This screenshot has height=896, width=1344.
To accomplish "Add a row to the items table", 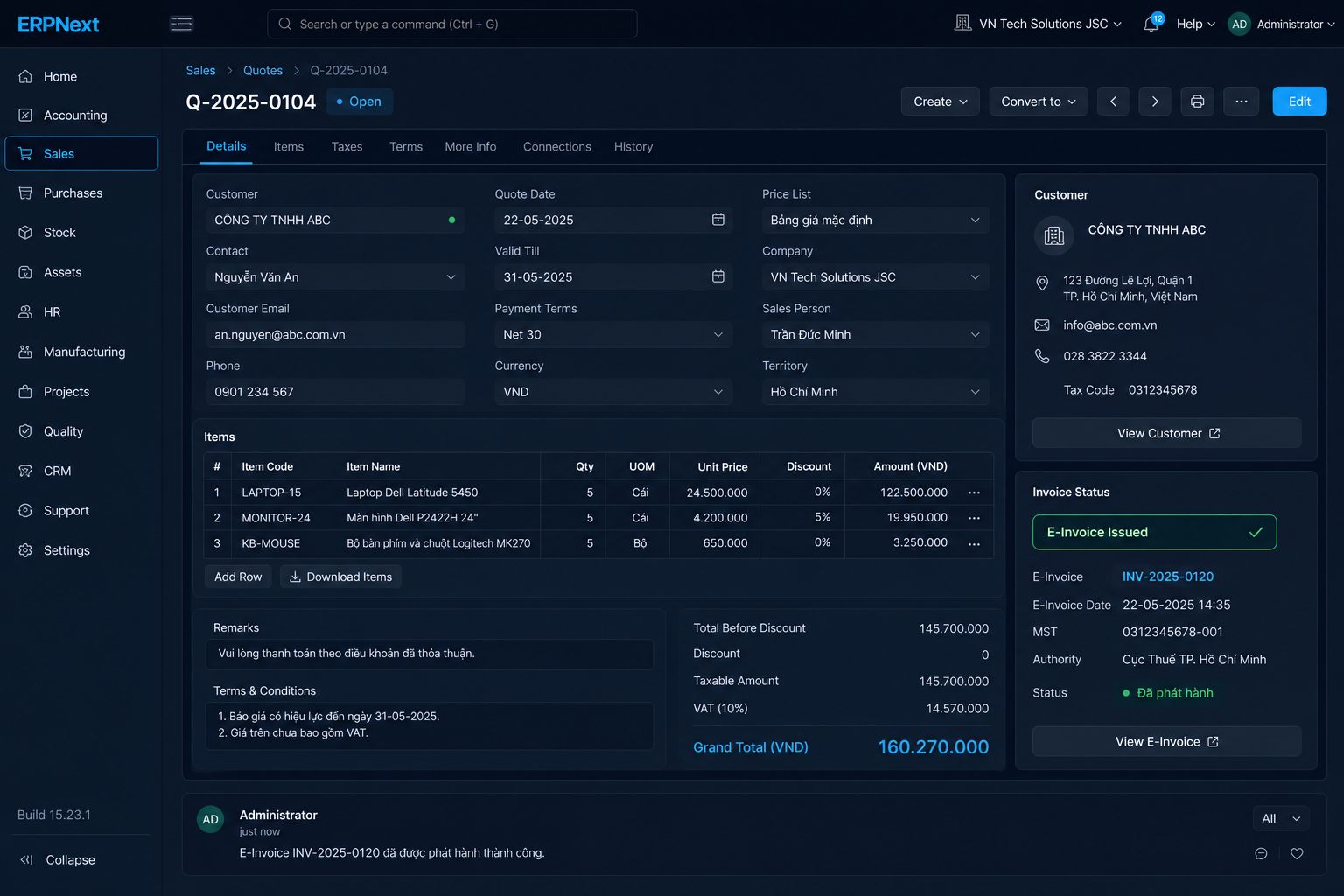I will pos(238,577).
